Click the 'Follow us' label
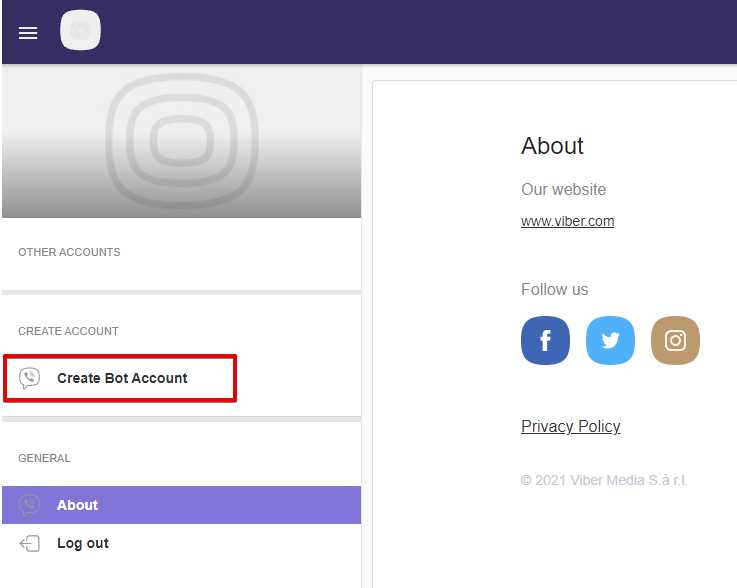This screenshot has width=737, height=588. pos(555,290)
